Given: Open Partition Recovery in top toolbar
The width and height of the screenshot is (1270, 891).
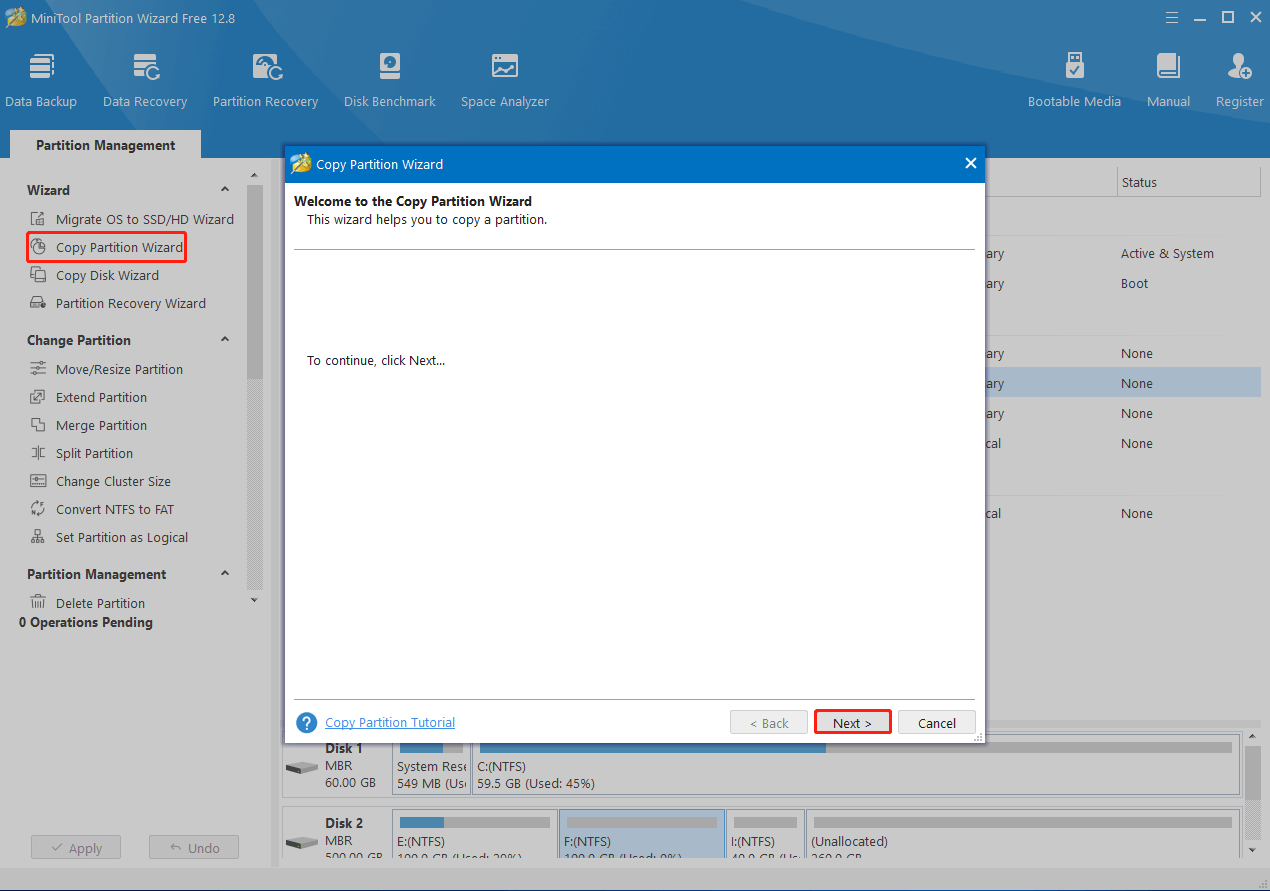Looking at the screenshot, I should 265,80.
